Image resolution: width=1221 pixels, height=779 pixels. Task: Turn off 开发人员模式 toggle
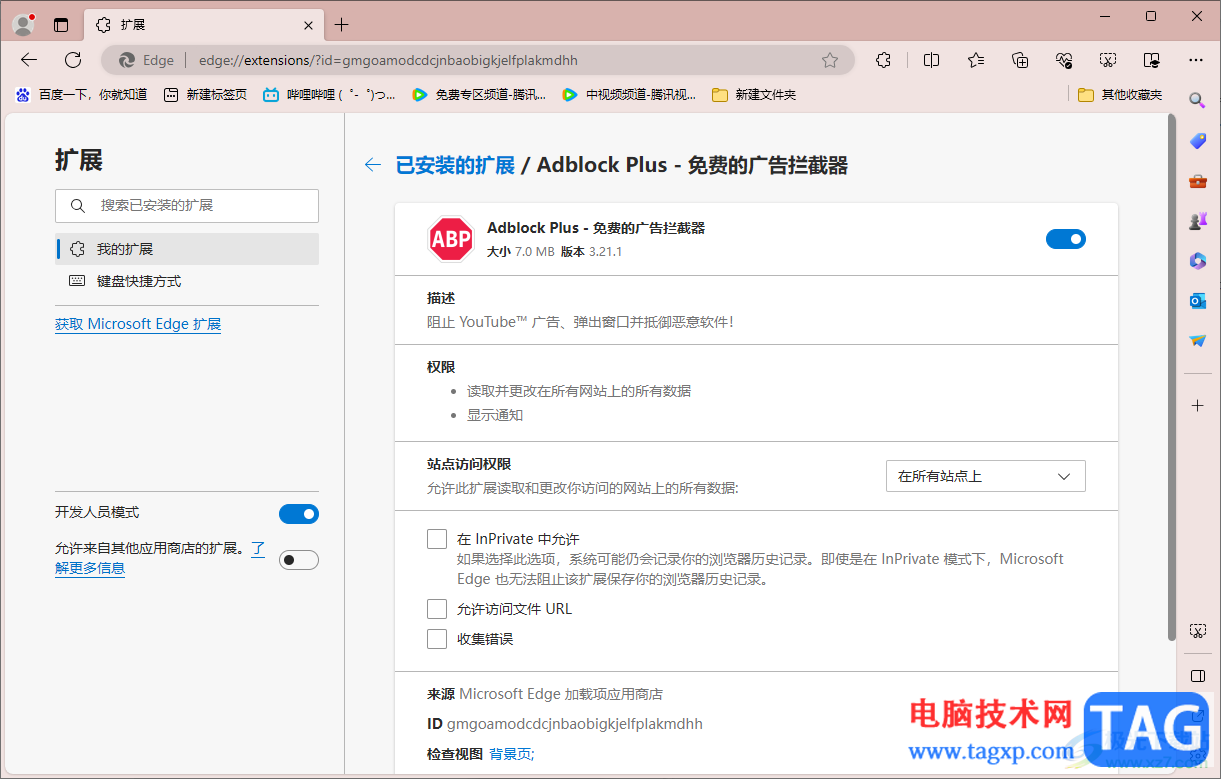[299, 514]
